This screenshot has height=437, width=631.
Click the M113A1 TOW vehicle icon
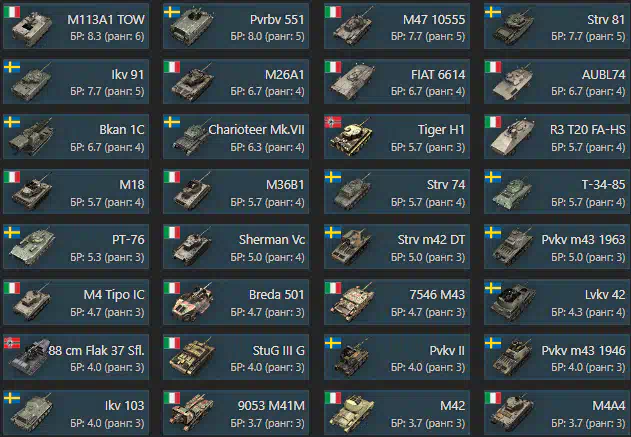coord(32,28)
